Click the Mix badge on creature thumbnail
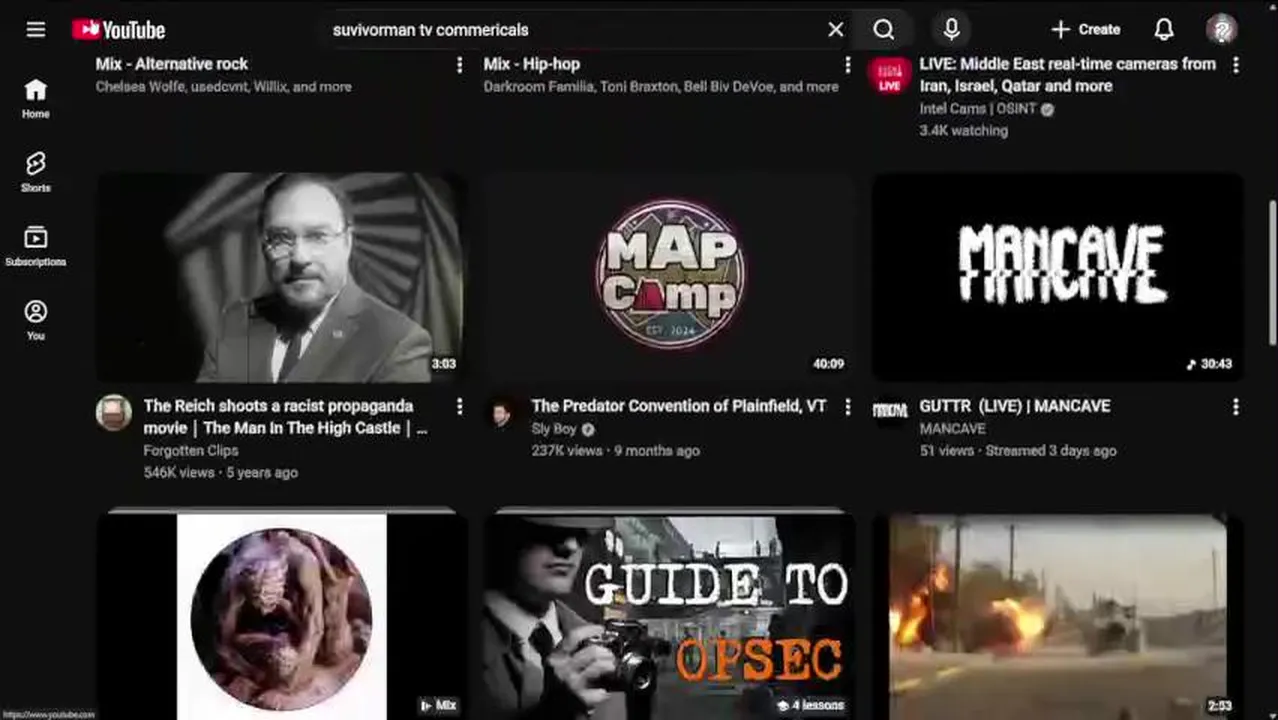 click(x=439, y=706)
